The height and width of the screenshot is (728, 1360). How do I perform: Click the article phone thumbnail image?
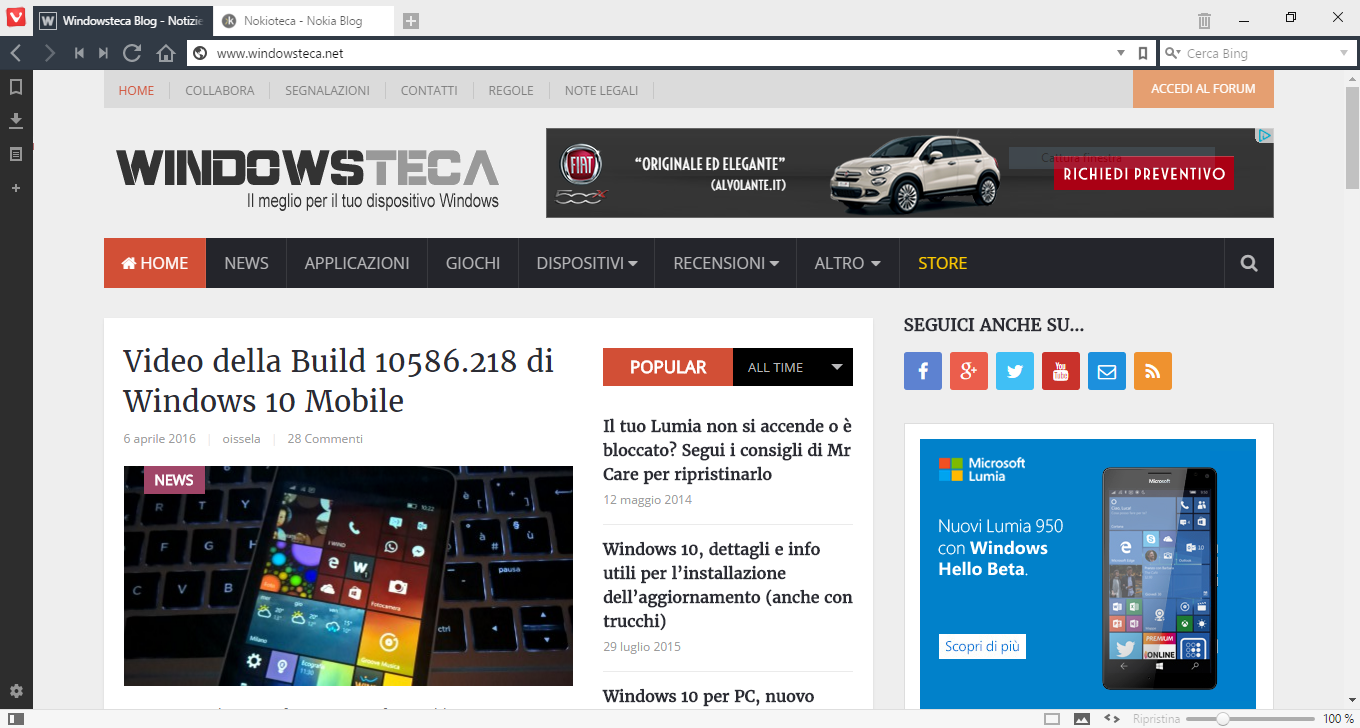[348, 576]
